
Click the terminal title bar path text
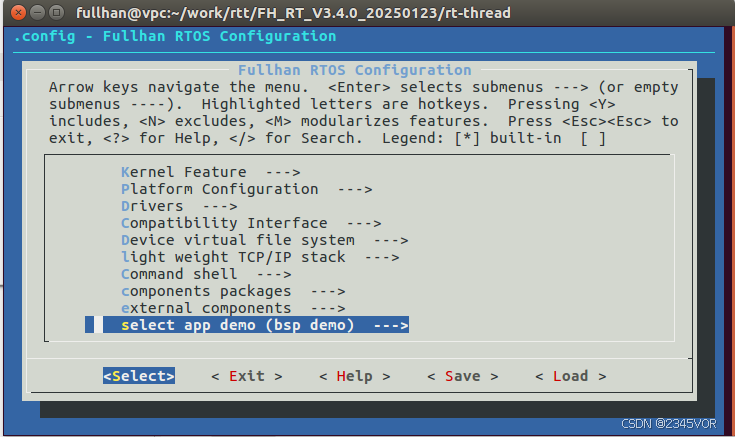click(293, 13)
